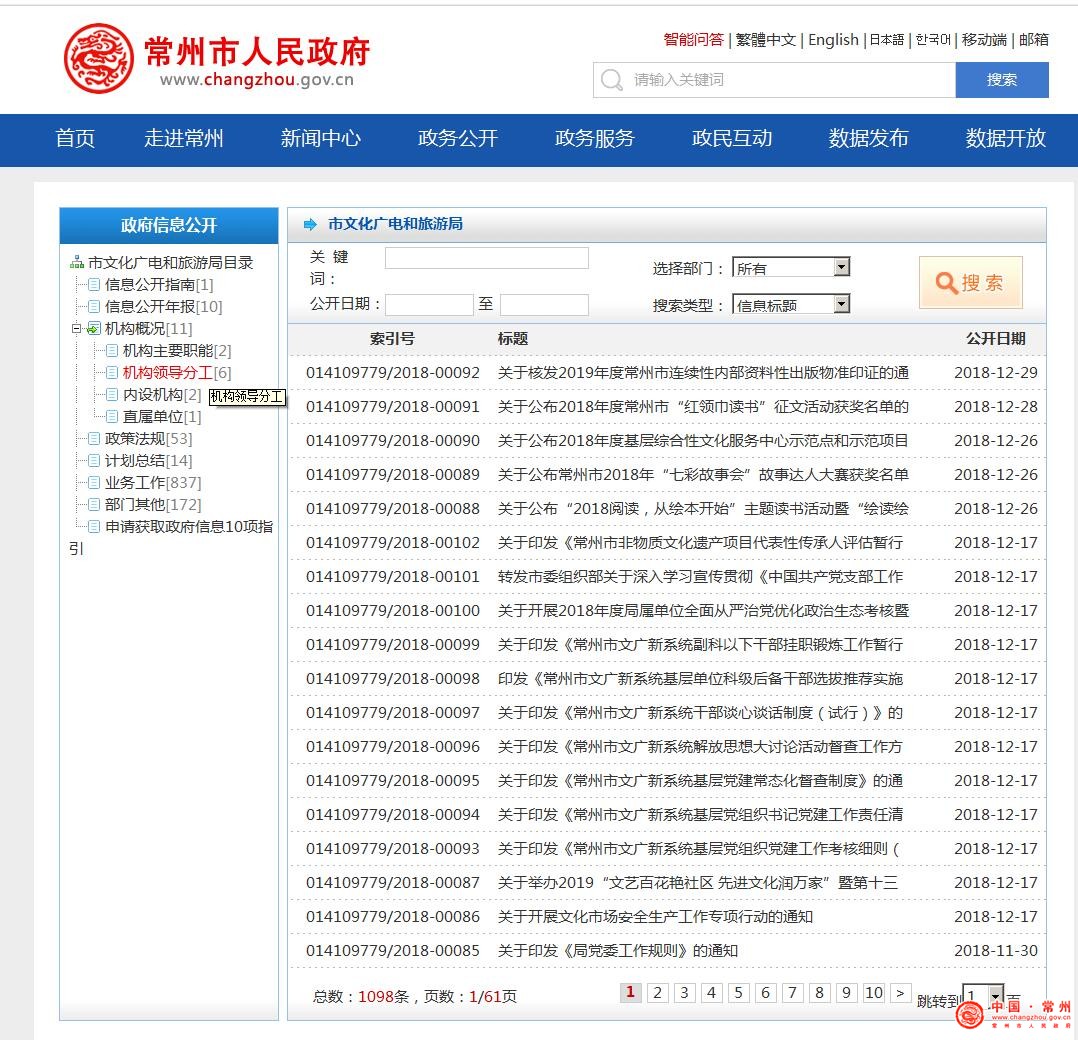The width and height of the screenshot is (1078, 1040).
Task: Click the page icon next to 政策法规
Action: 94,439
